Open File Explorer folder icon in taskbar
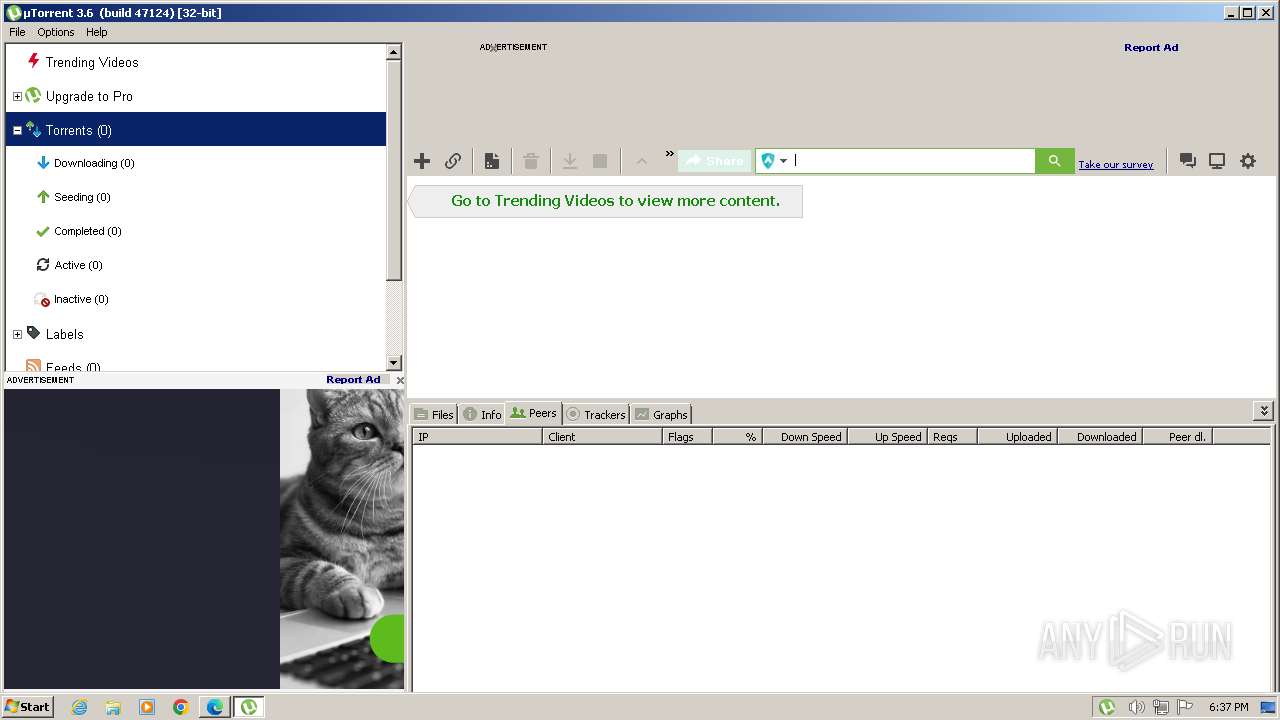Image resolution: width=1280 pixels, height=720 pixels. tap(113, 707)
